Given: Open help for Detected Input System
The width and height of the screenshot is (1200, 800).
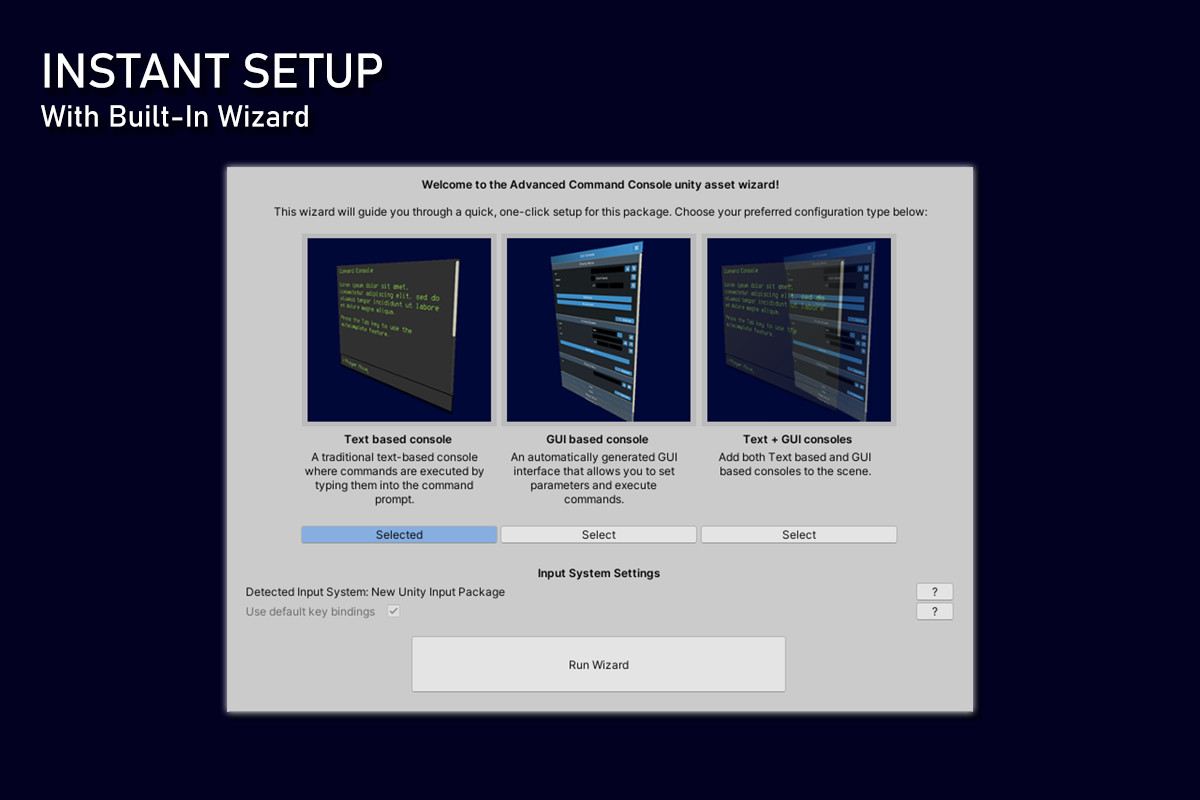Looking at the screenshot, I should pyautogui.click(x=934, y=592).
